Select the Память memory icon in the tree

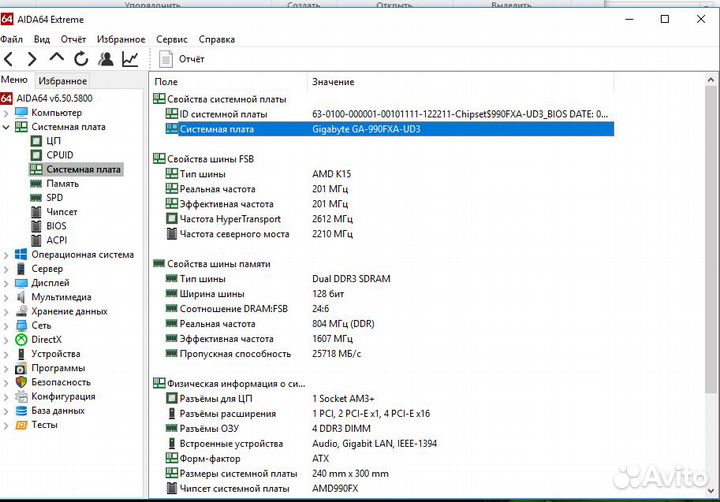36,184
